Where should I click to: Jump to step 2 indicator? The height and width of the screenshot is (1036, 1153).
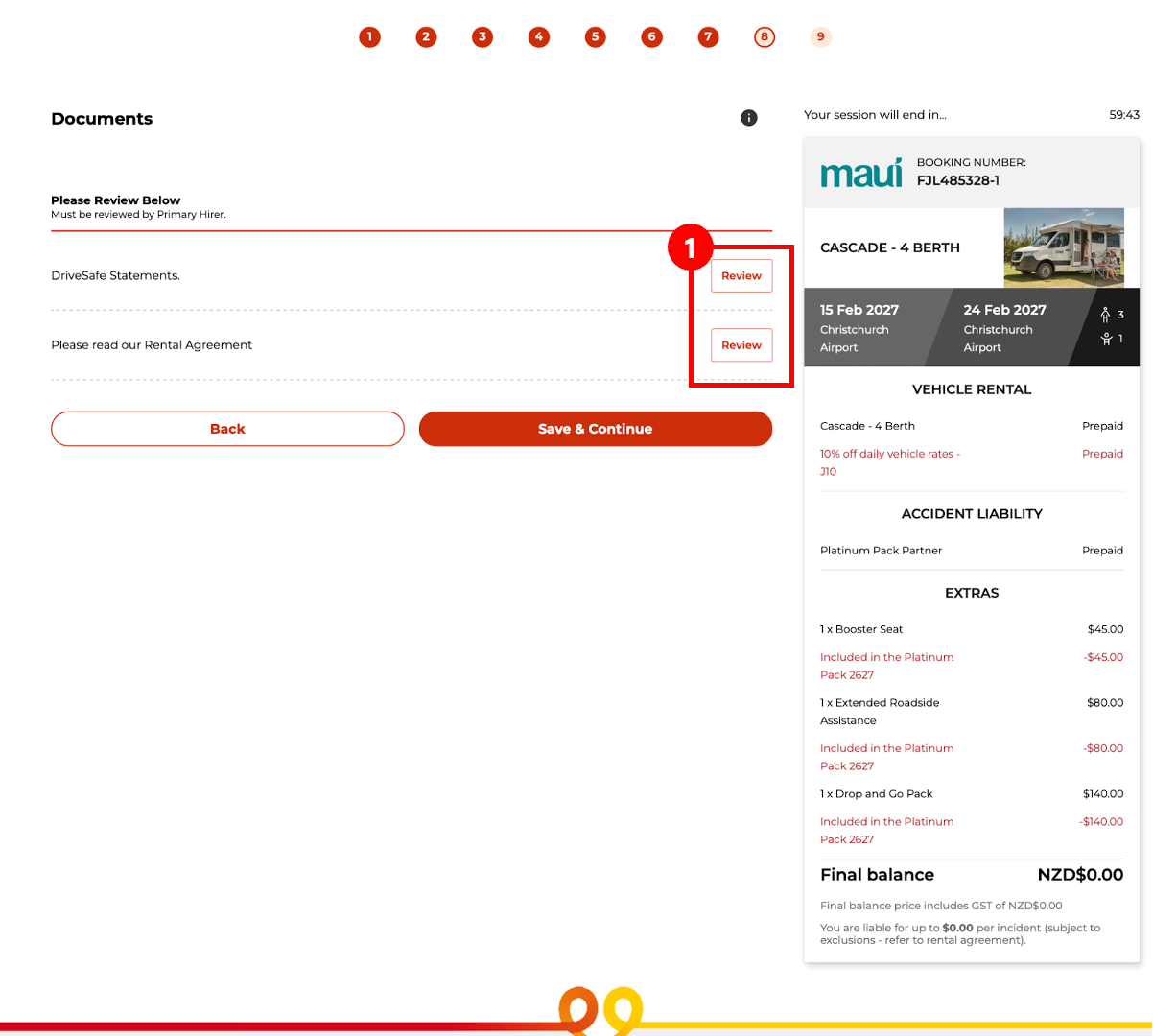click(x=426, y=37)
